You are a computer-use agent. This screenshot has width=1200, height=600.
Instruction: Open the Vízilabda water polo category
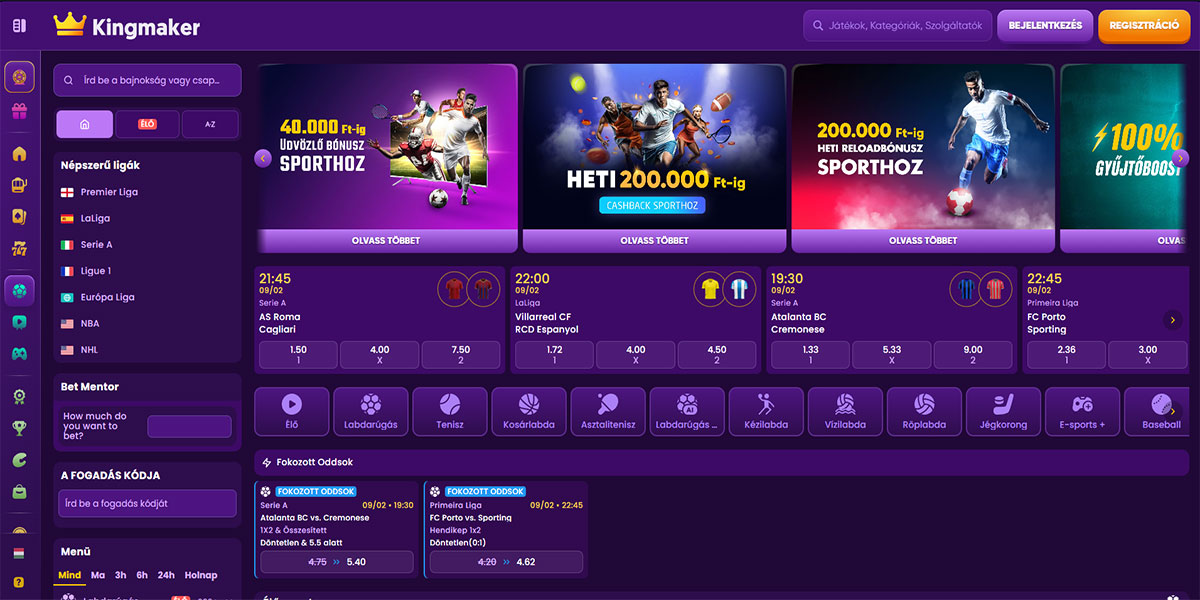pos(845,411)
